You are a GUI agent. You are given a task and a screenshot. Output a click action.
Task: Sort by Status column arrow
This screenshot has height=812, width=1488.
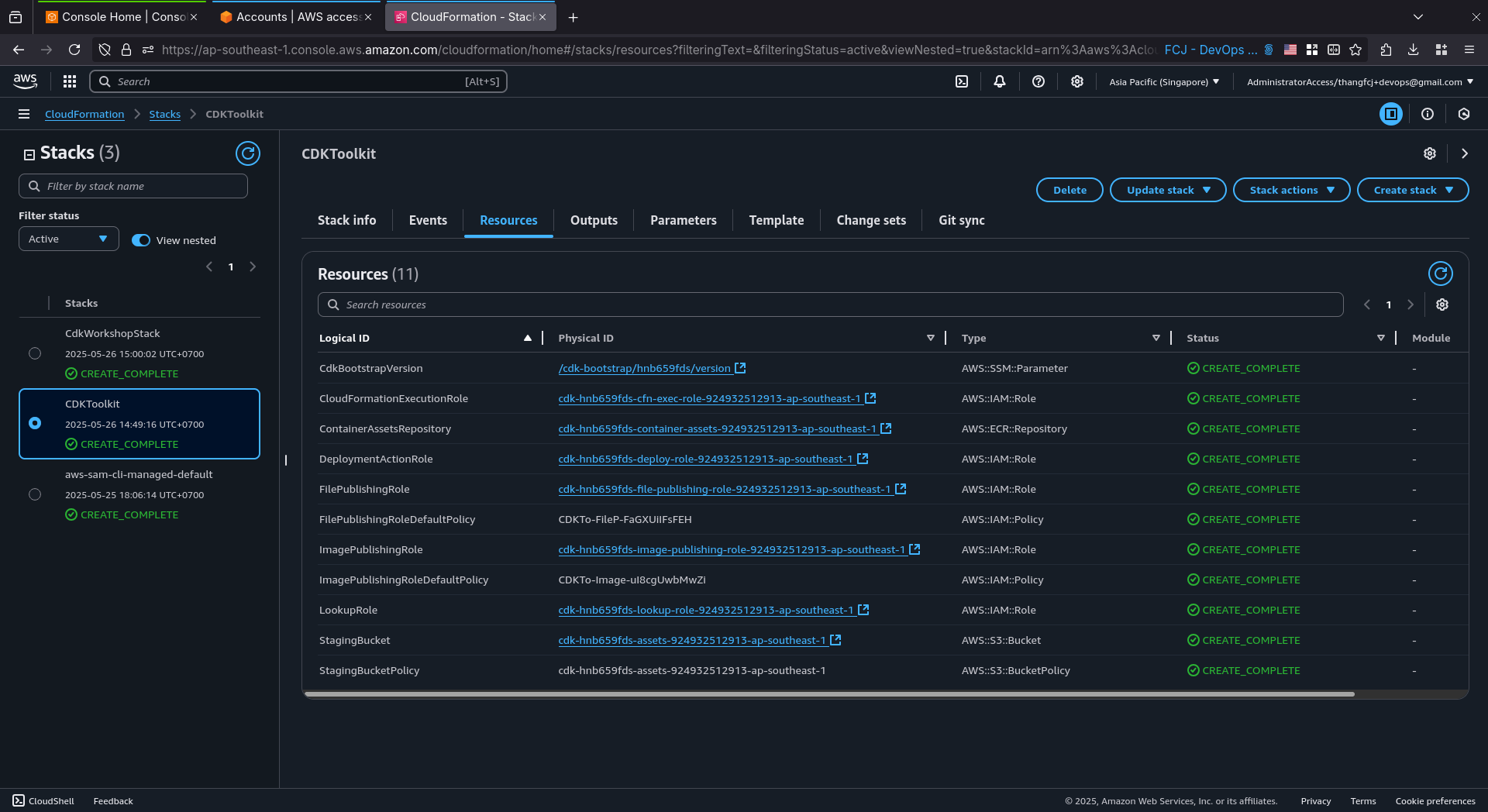tap(1381, 338)
